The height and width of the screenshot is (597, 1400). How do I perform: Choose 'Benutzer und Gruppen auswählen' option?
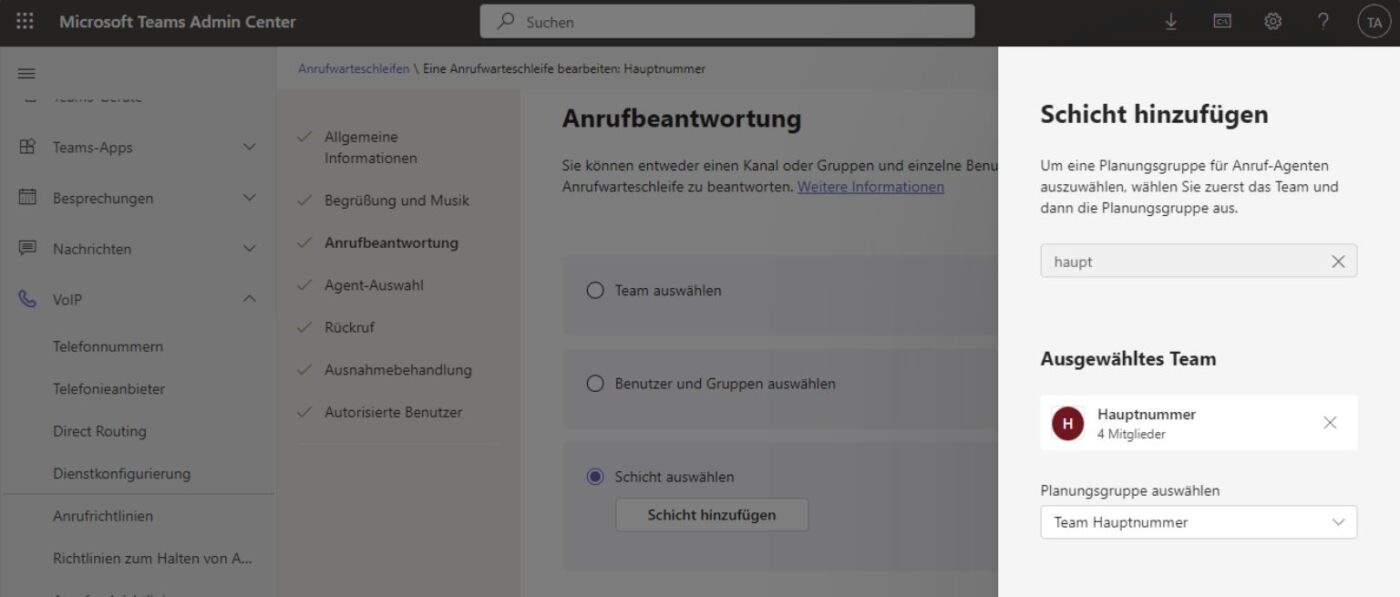[595, 383]
